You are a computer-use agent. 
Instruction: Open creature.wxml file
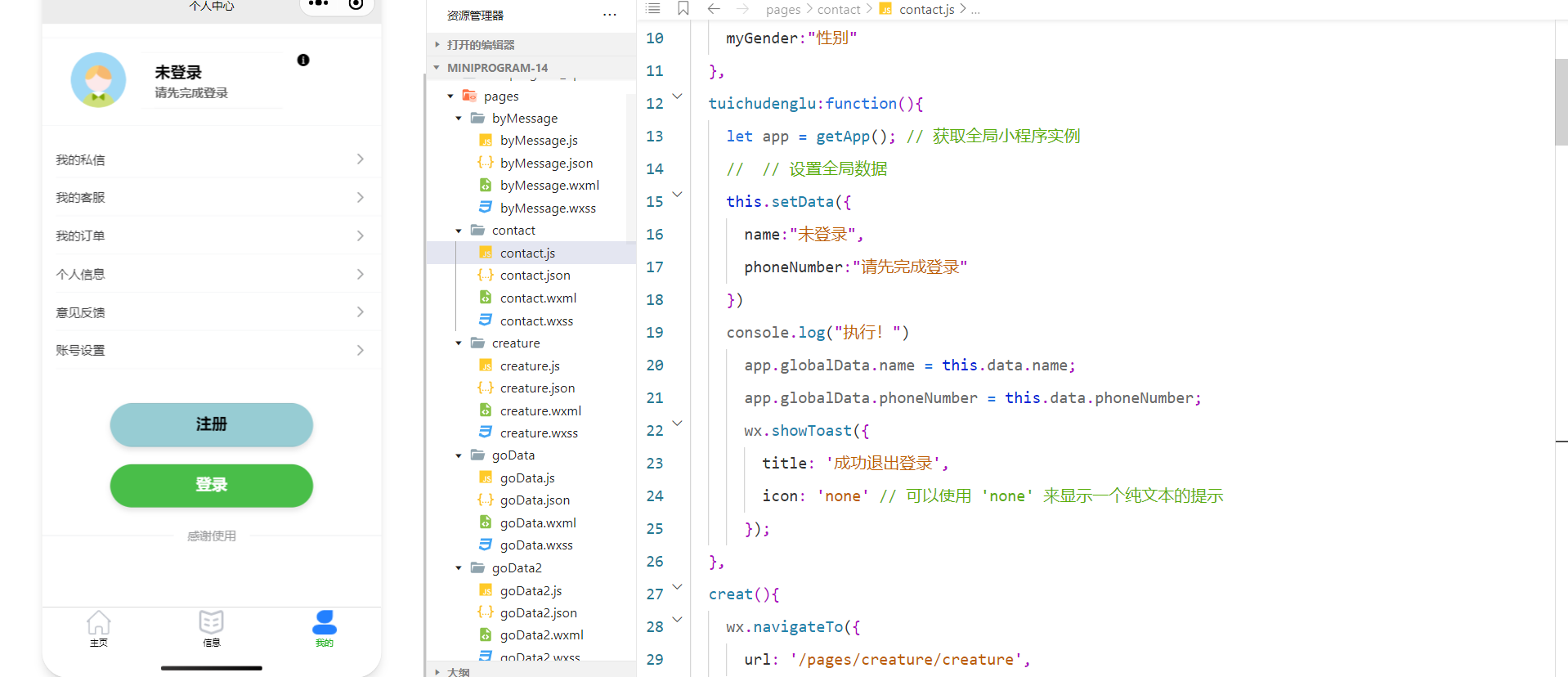click(540, 411)
